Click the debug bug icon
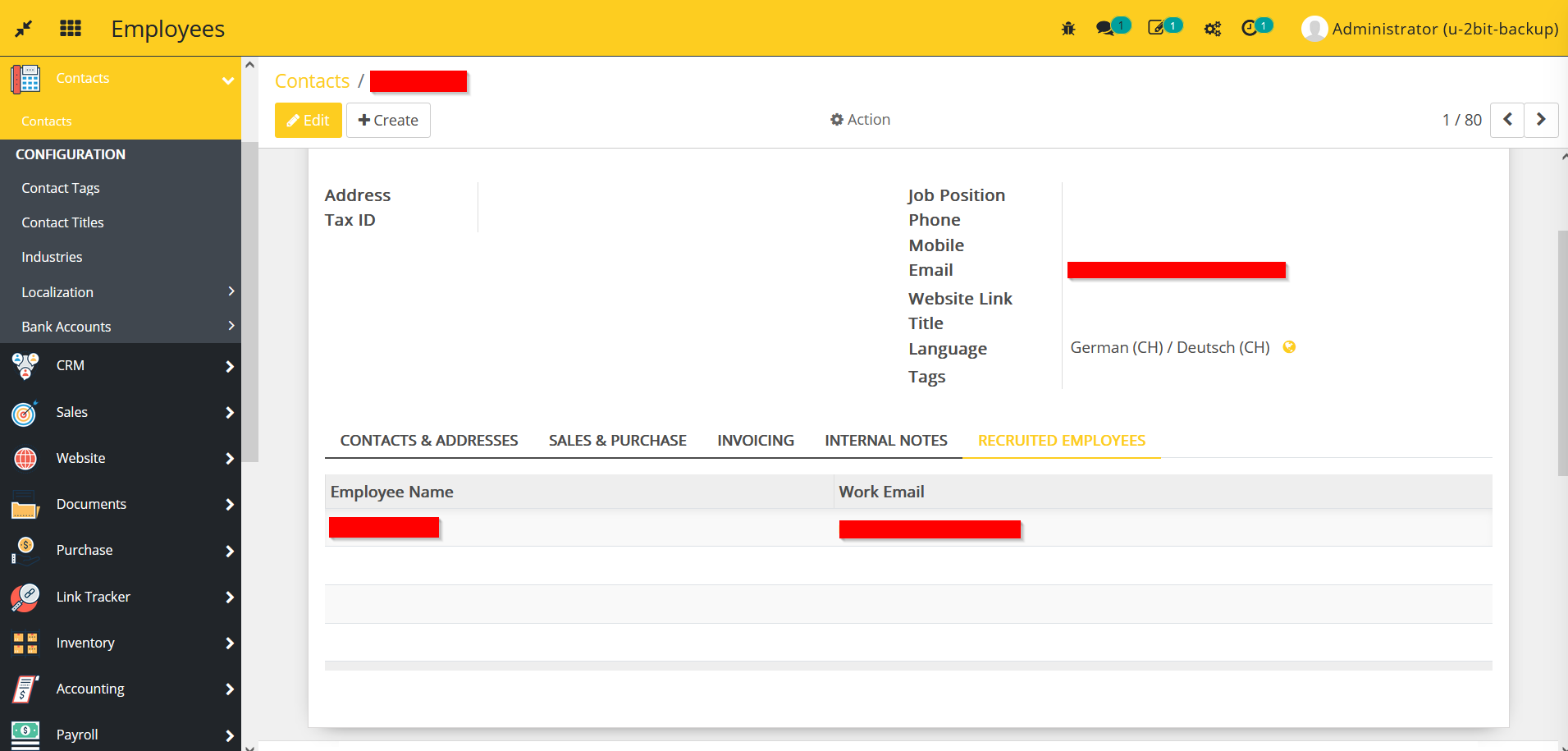This screenshot has height=751, width=1568. point(1067,28)
